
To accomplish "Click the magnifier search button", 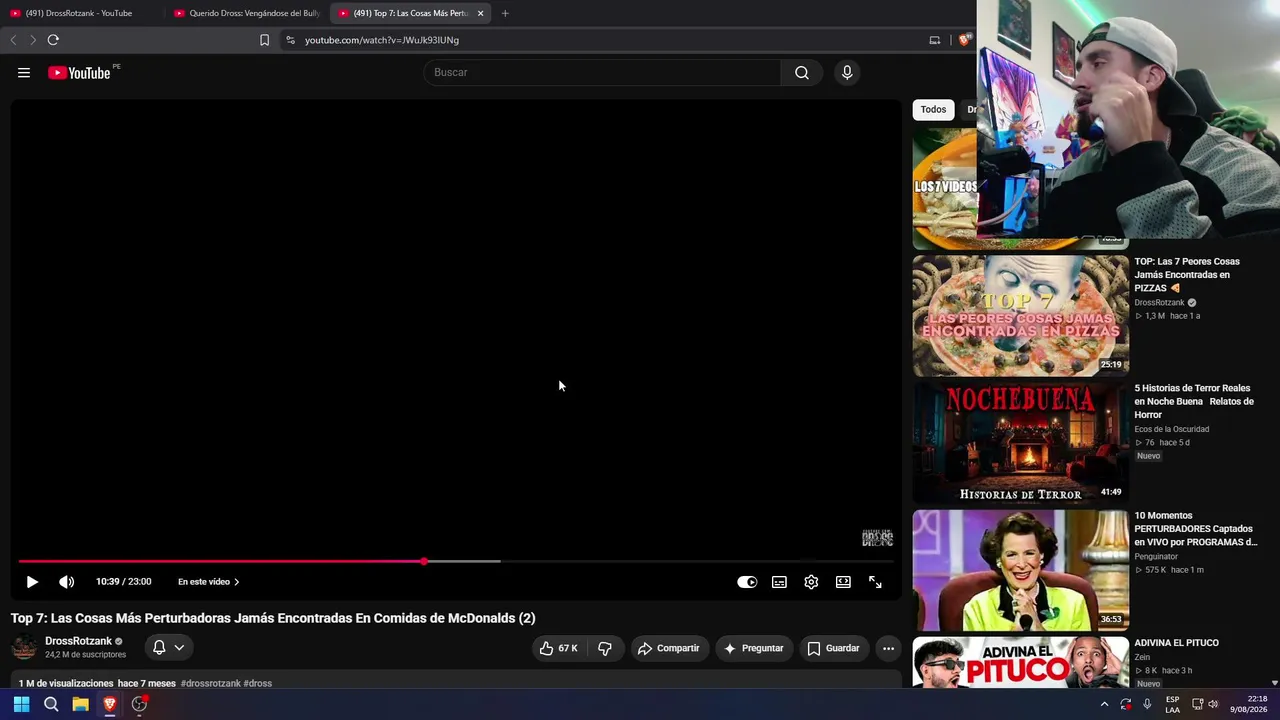I will [802, 72].
